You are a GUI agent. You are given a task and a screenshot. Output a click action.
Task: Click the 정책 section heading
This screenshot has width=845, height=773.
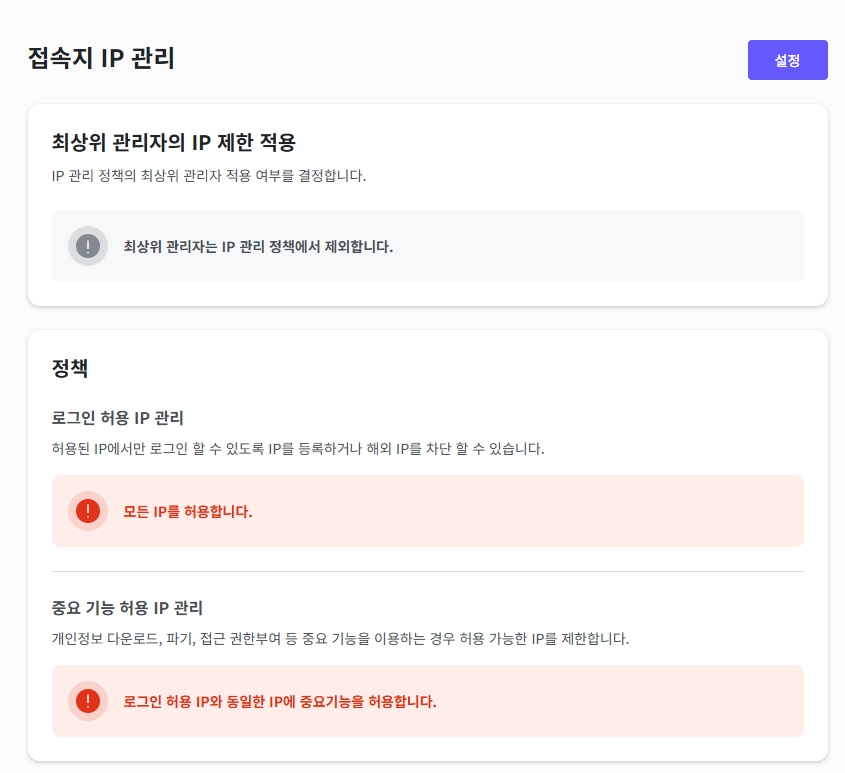70,368
